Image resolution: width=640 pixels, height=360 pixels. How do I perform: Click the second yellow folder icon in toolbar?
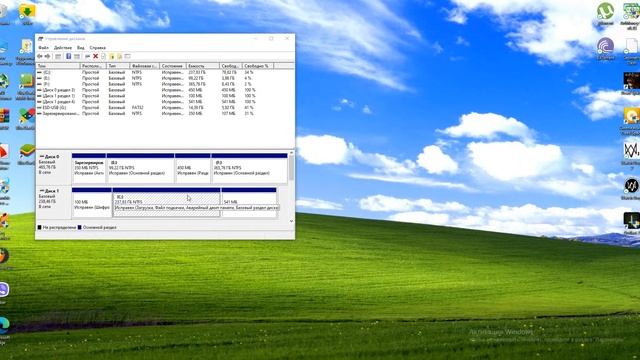120,56
